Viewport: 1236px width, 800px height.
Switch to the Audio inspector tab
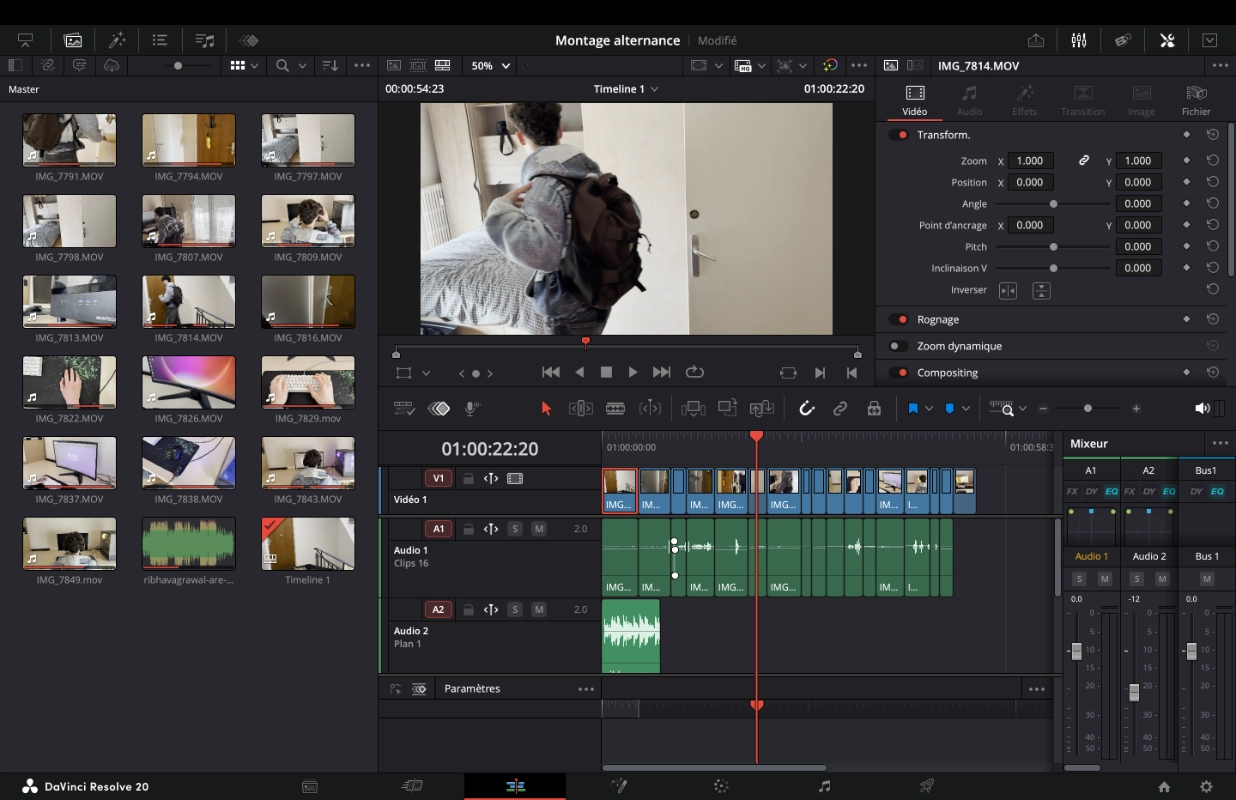(969, 100)
